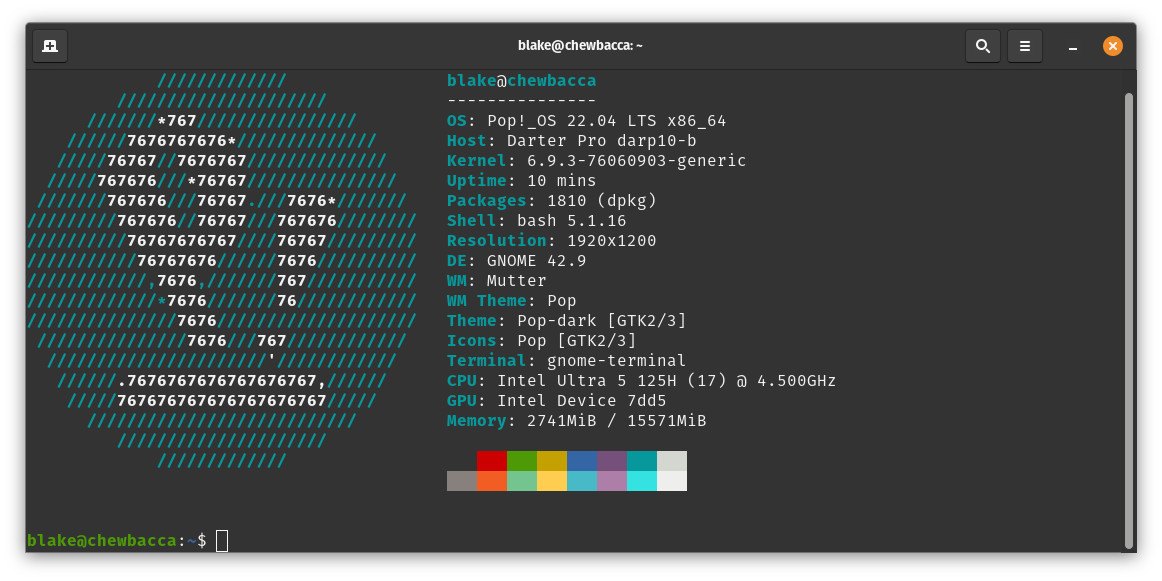1162x581 pixels.
Task: Click the green color block
Action: pyautogui.click(x=522, y=461)
